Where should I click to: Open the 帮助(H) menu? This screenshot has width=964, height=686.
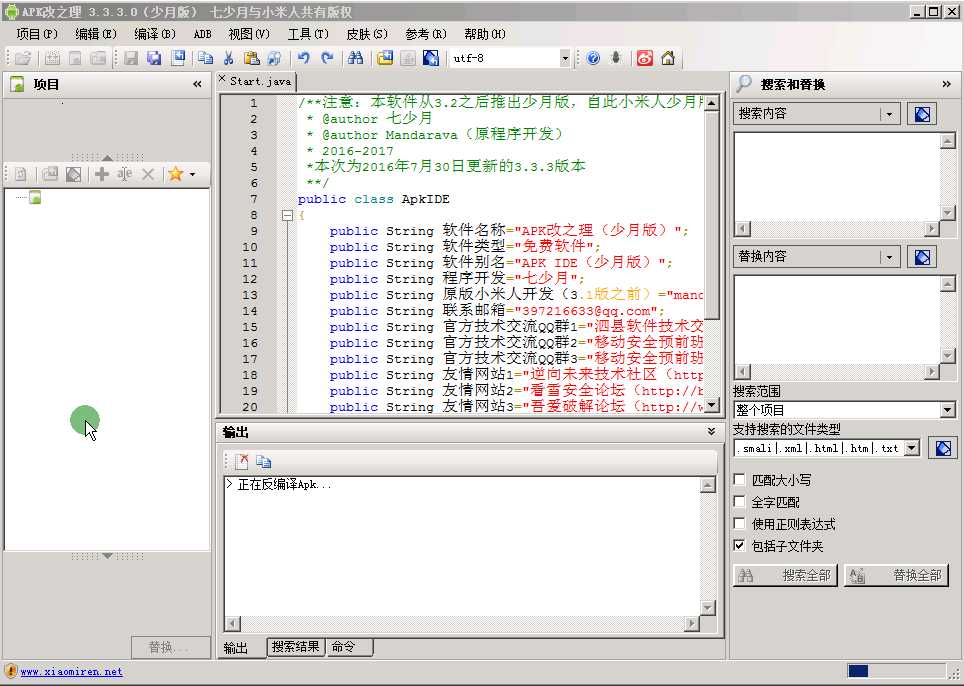(x=485, y=34)
